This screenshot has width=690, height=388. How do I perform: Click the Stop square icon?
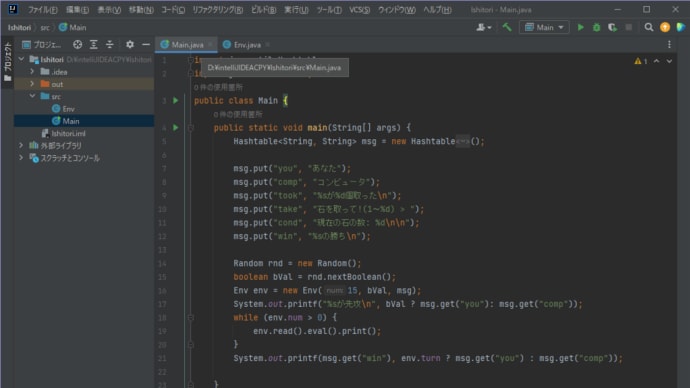click(x=629, y=27)
